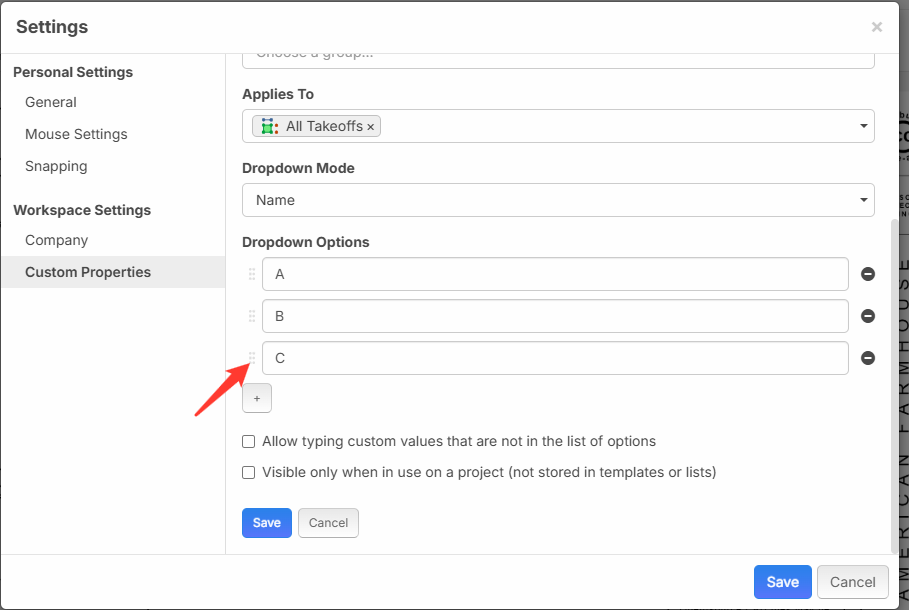Click drag handle beside option B

(252, 316)
